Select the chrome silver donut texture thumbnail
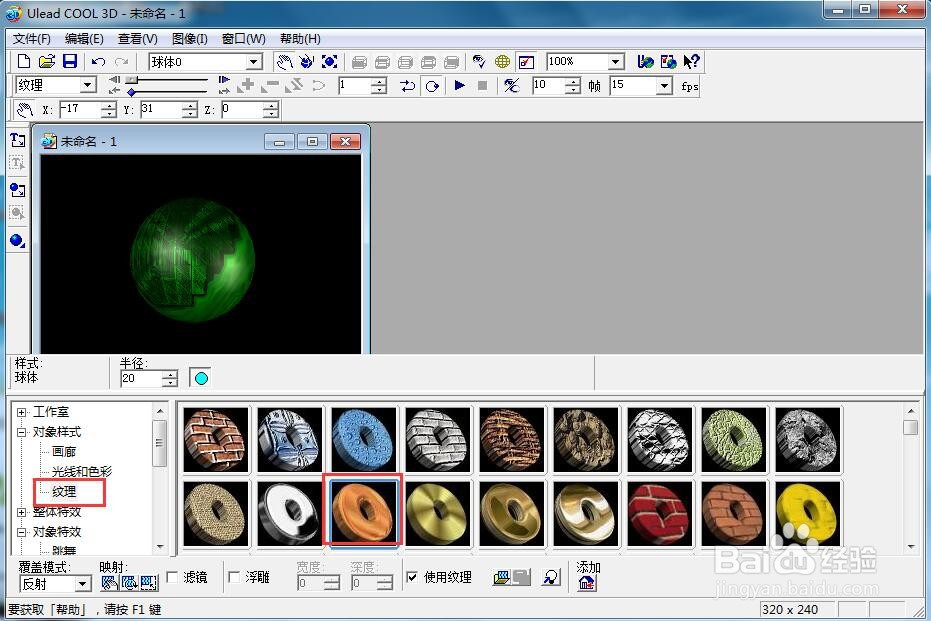The image size is (931, 621). tap(290, 514)
